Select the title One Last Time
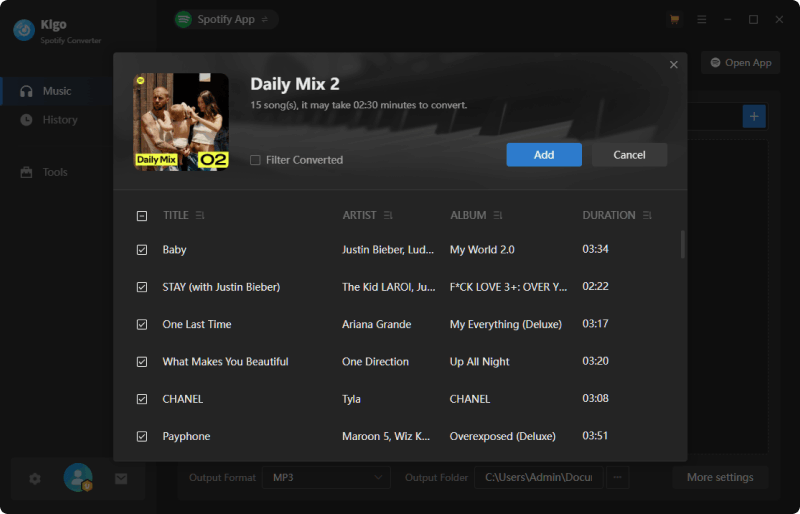 click(197, 325)
